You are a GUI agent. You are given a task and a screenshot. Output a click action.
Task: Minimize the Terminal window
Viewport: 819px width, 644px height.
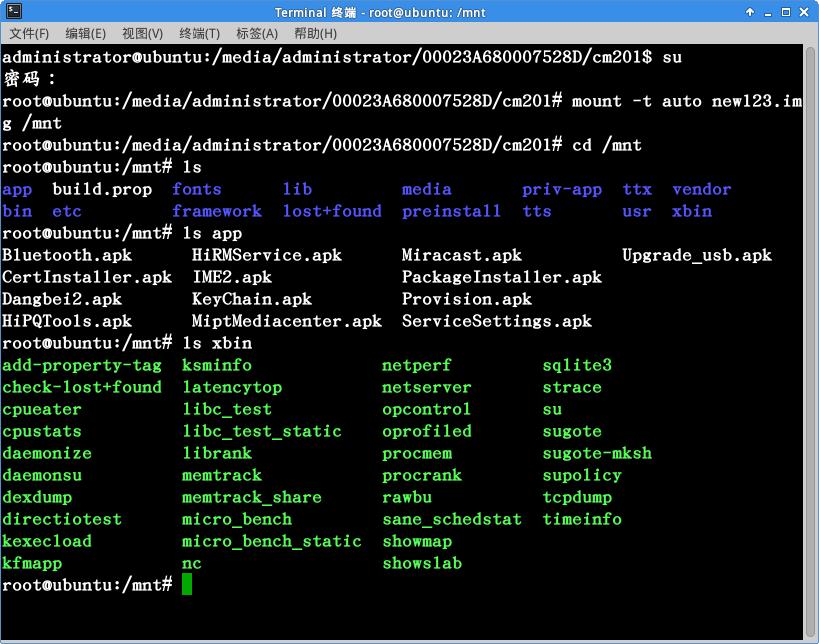[x=769, y=12]
